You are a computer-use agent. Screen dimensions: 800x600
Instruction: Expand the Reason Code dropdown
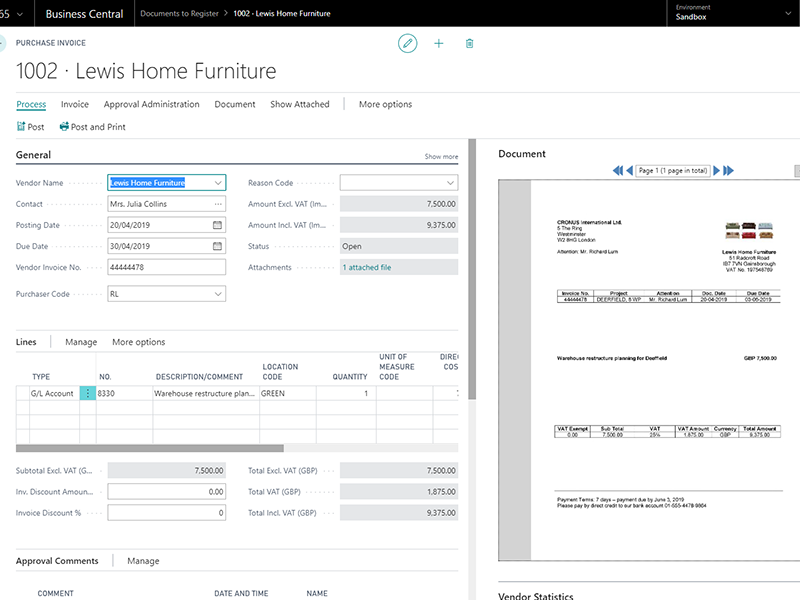pos(451,183)
